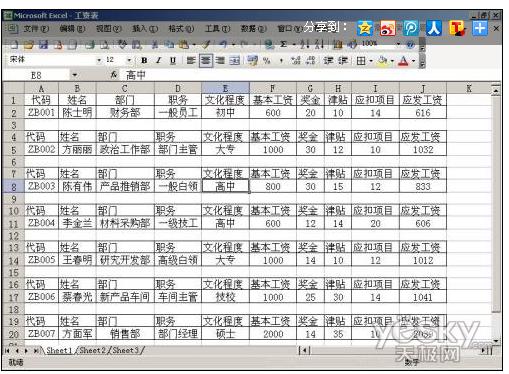Toggle Bold formatting button
This screenshot has width=509, height=374.
click(144, 60)
